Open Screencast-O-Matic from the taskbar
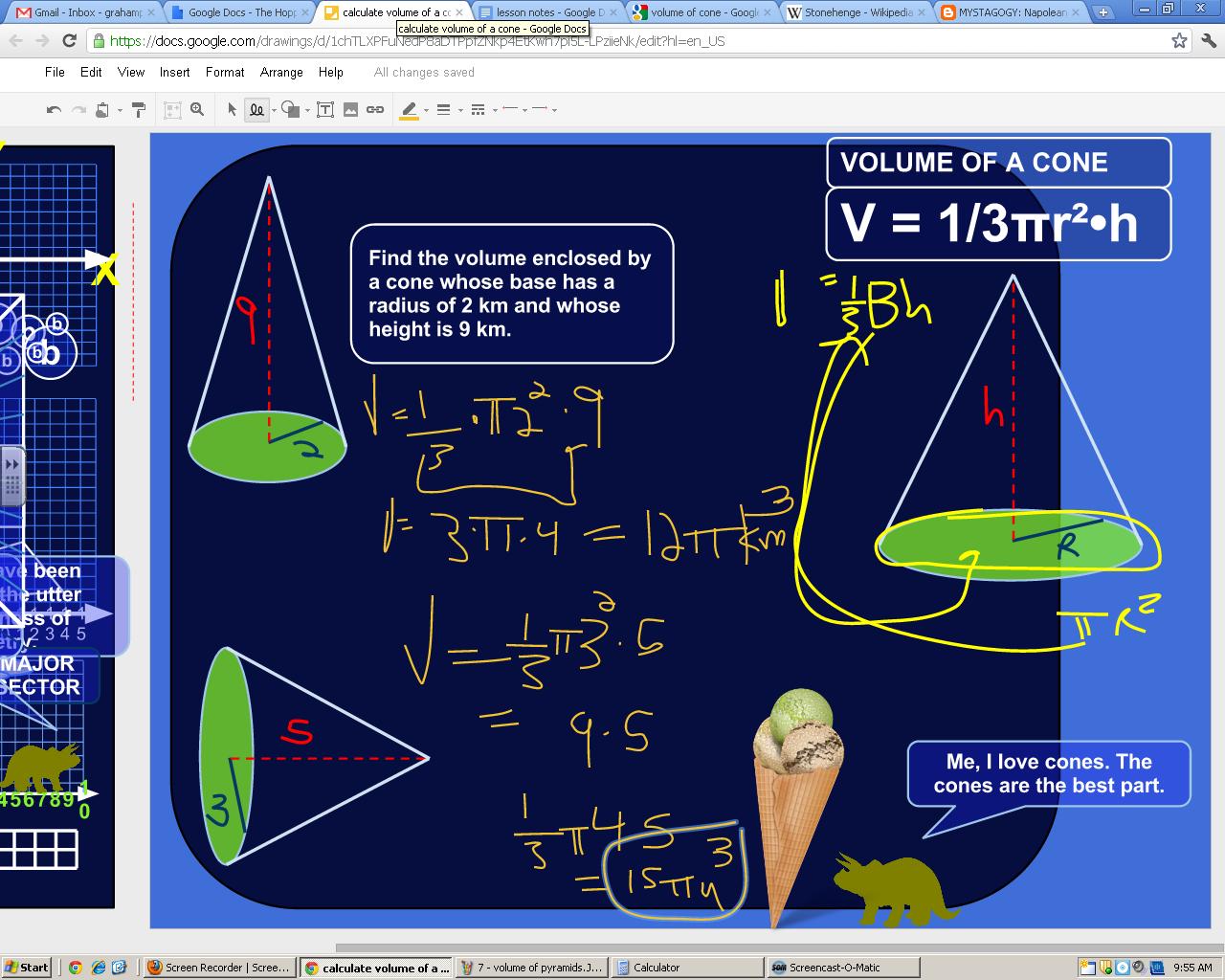 pos(842,968)
